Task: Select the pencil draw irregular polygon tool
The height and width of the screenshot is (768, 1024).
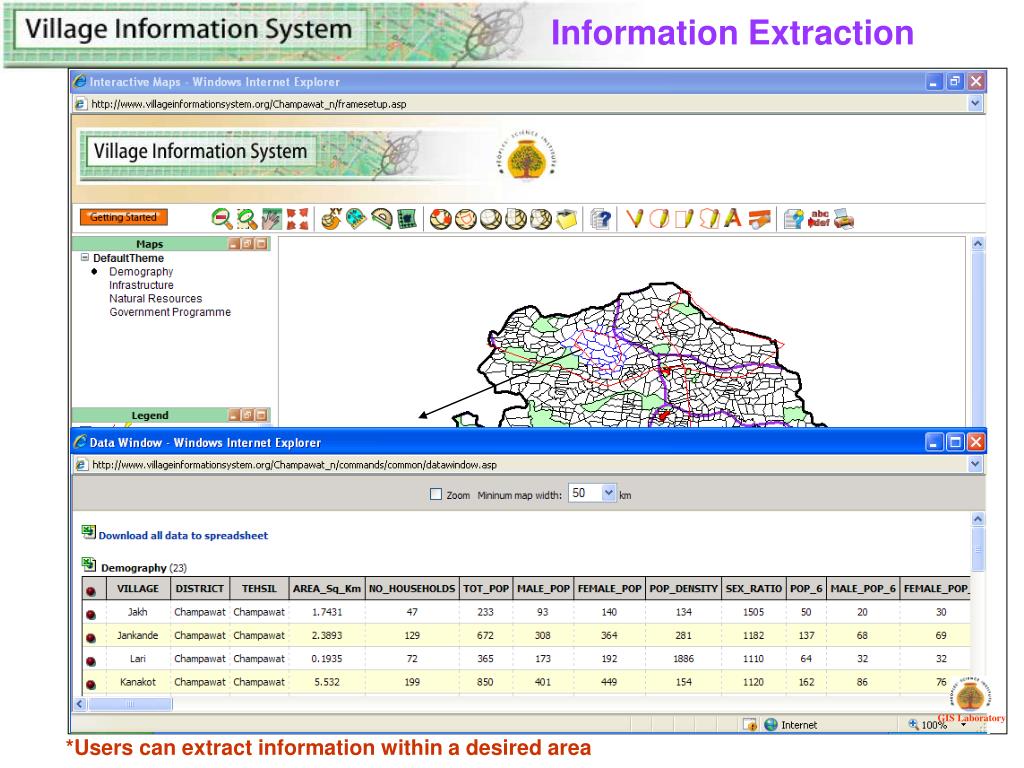Action: [x=709, y=219]
